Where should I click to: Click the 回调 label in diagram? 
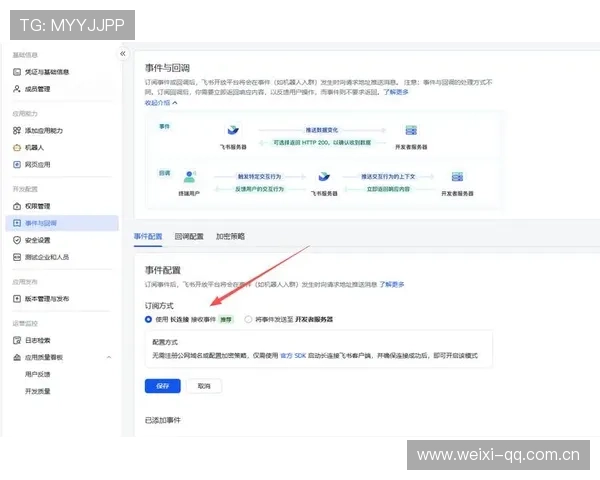click(164, 173)
